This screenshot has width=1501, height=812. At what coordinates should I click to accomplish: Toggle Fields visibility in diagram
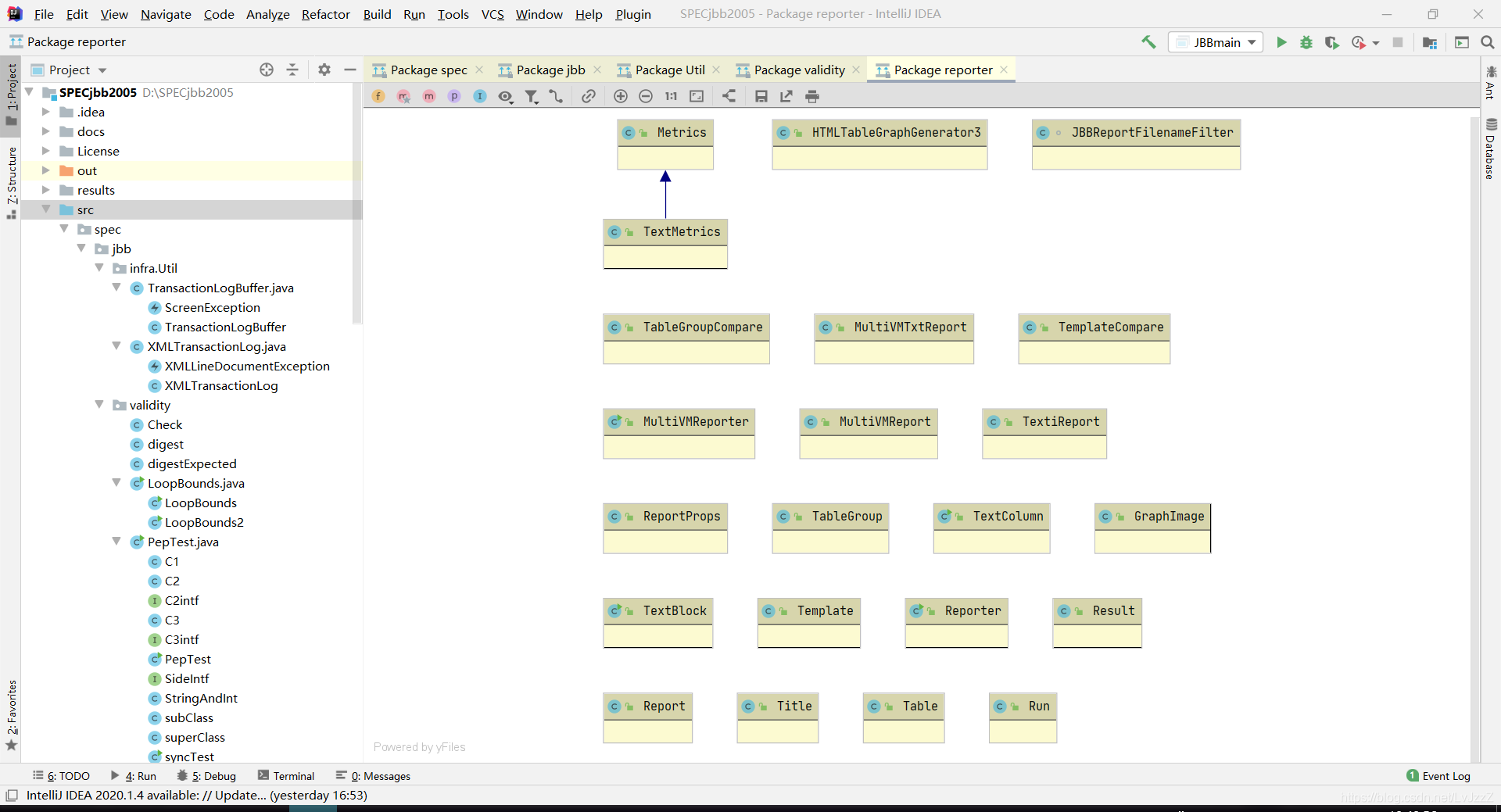[378, 96]
